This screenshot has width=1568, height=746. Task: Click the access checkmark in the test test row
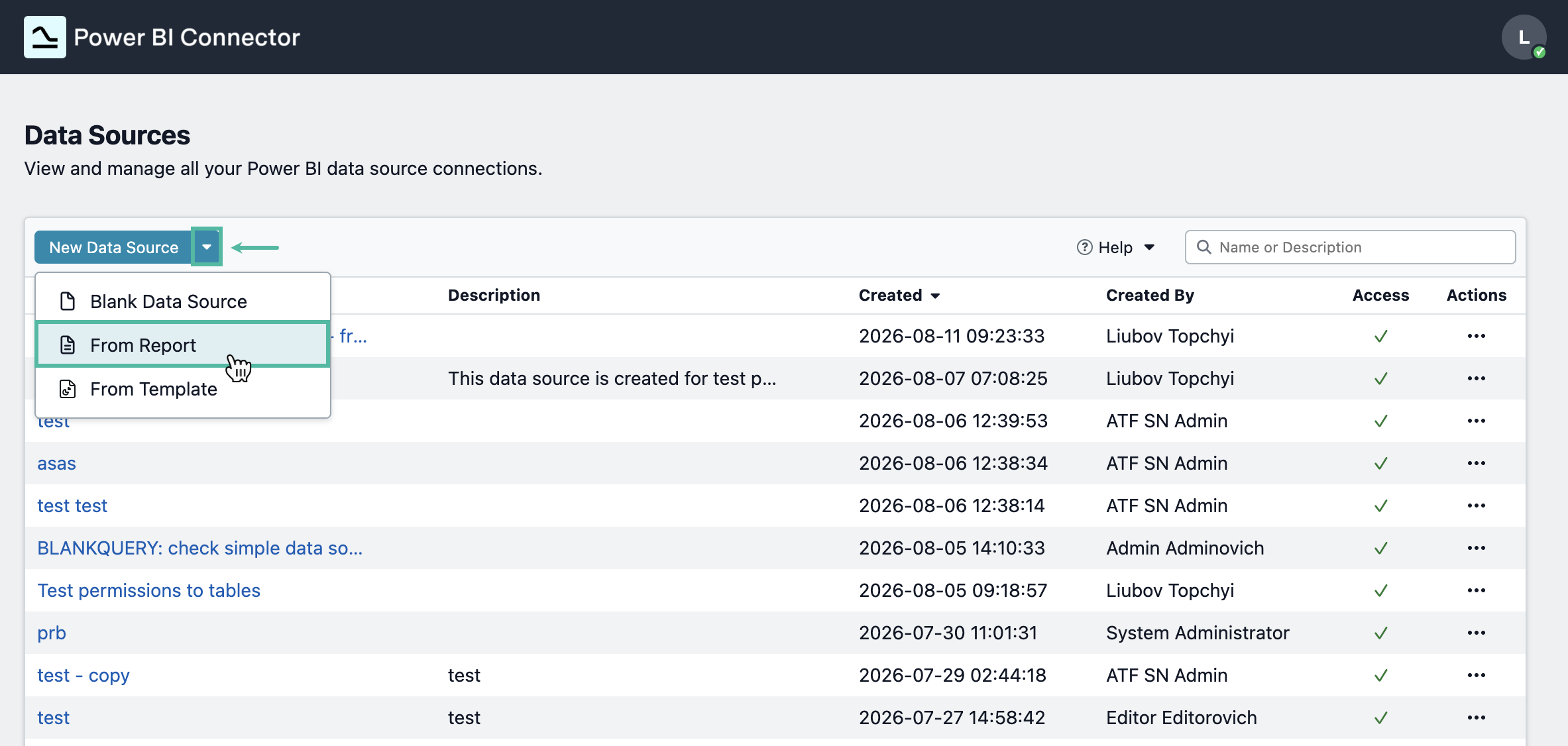(1381, 506)
